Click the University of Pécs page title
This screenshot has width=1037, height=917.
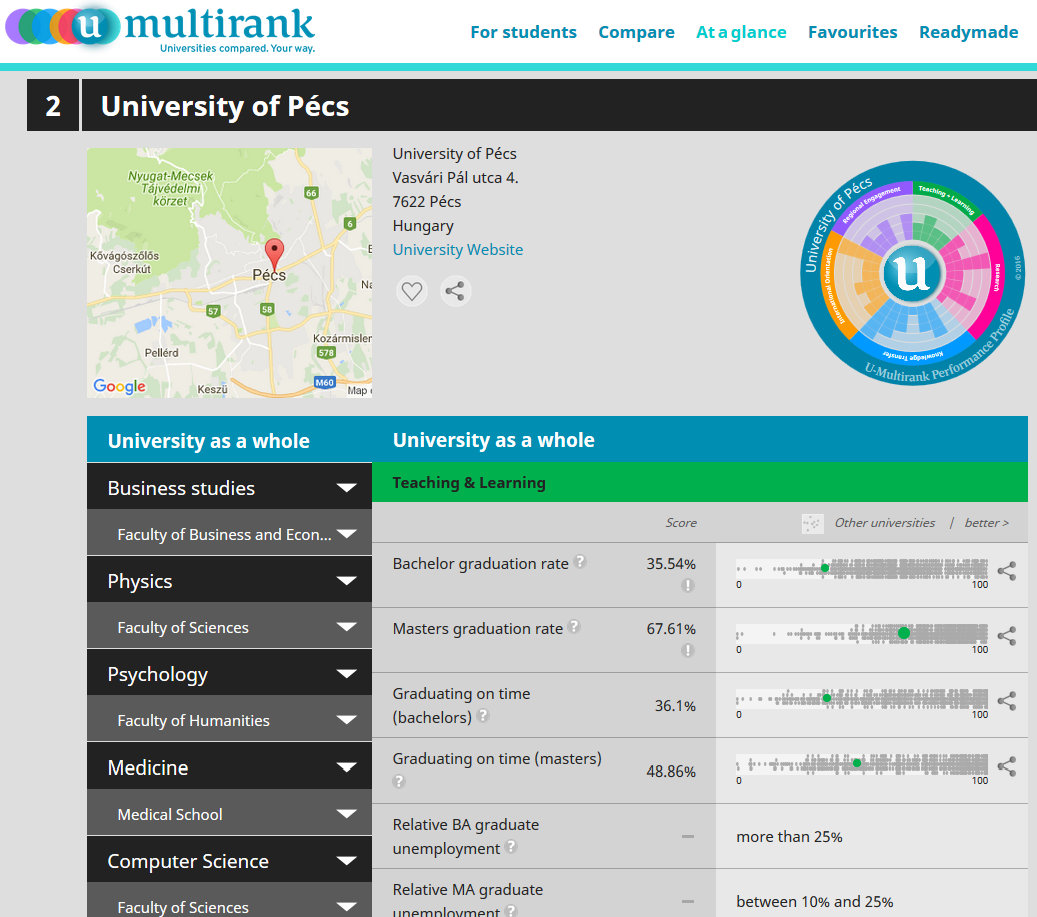point(225,106)
